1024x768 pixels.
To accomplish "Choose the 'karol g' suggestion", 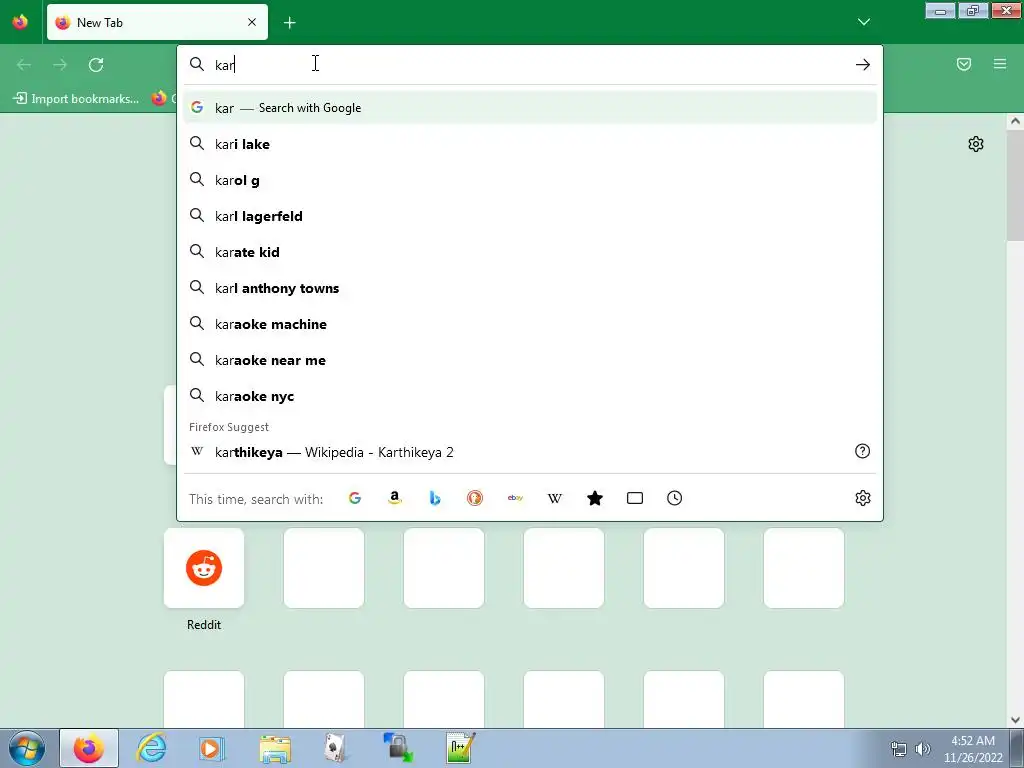I will pyautogui.click(x=530, y=180).
